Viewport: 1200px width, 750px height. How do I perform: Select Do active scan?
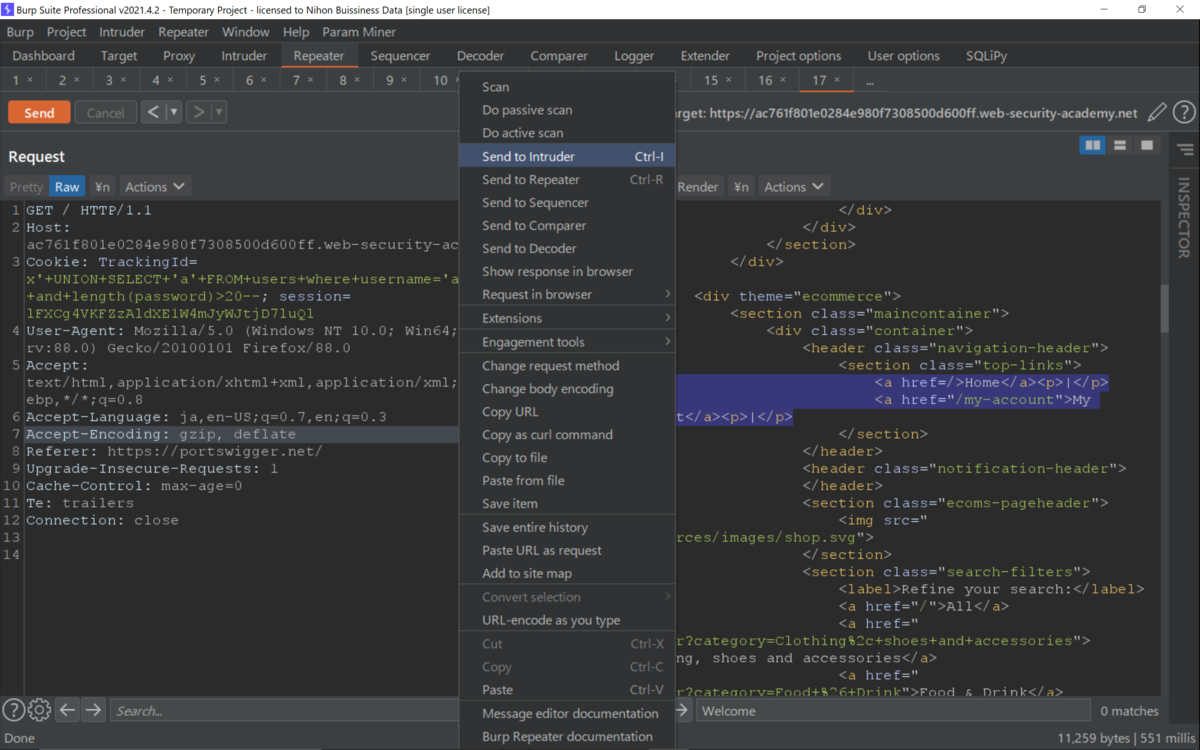point(567,133)
